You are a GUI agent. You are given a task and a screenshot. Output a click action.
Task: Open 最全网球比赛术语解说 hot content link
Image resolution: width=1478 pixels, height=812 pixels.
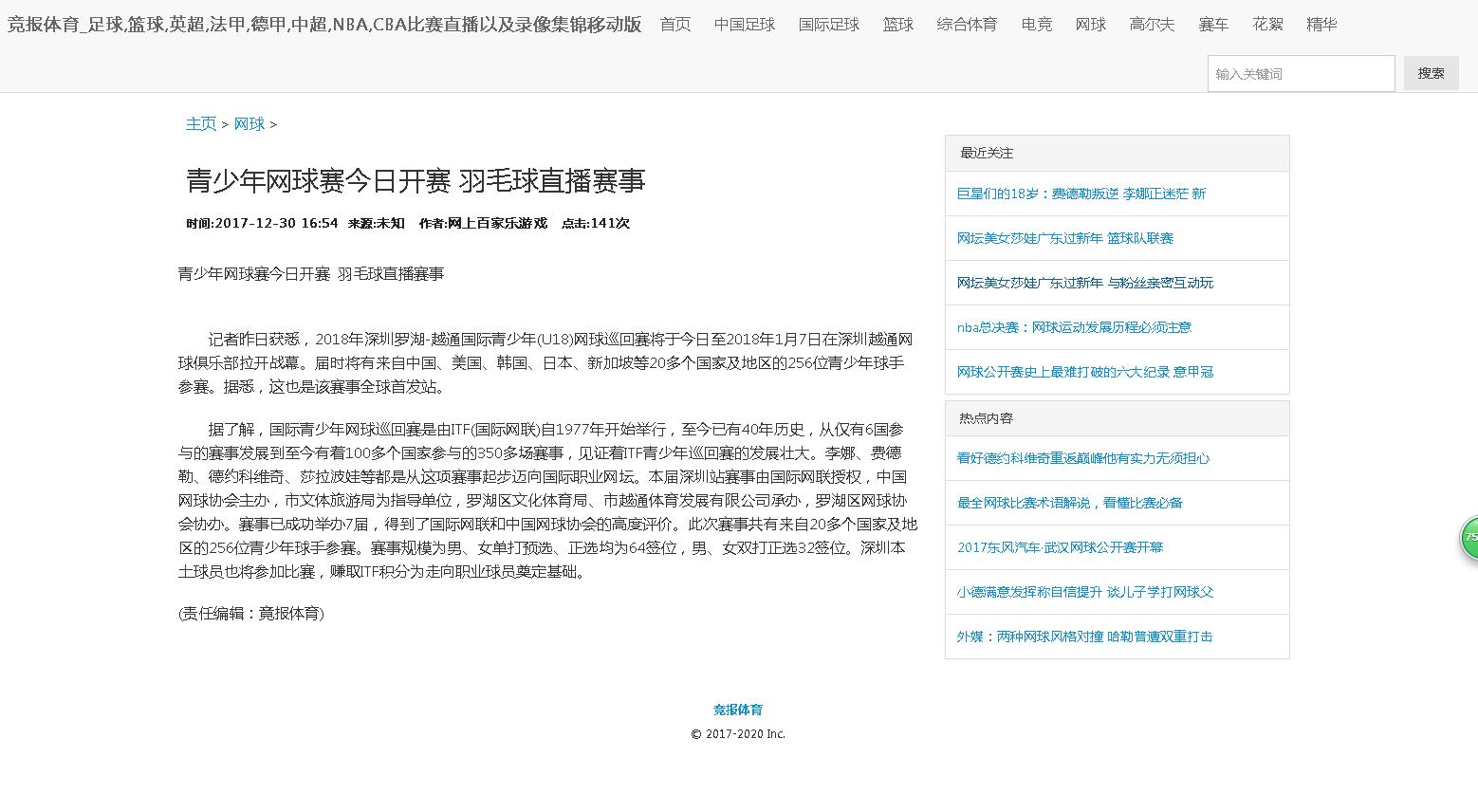click(1069, 503)
